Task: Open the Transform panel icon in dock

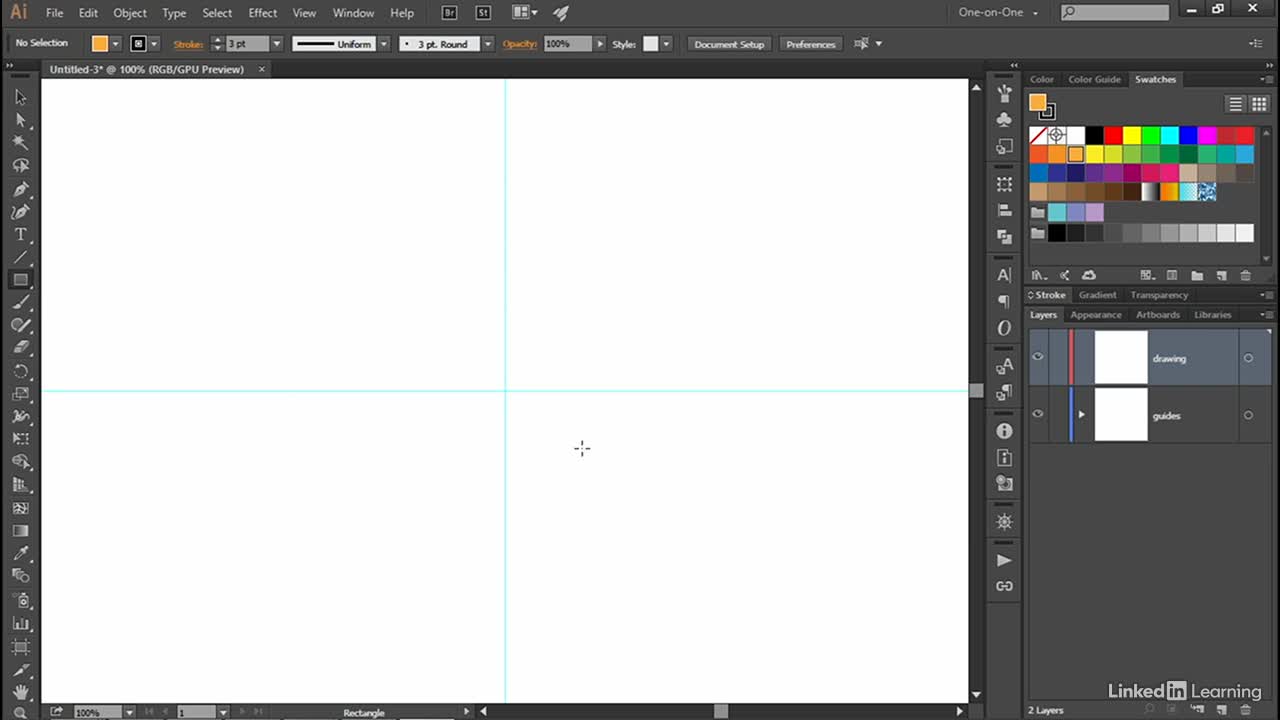Action: click(1004, 184)
